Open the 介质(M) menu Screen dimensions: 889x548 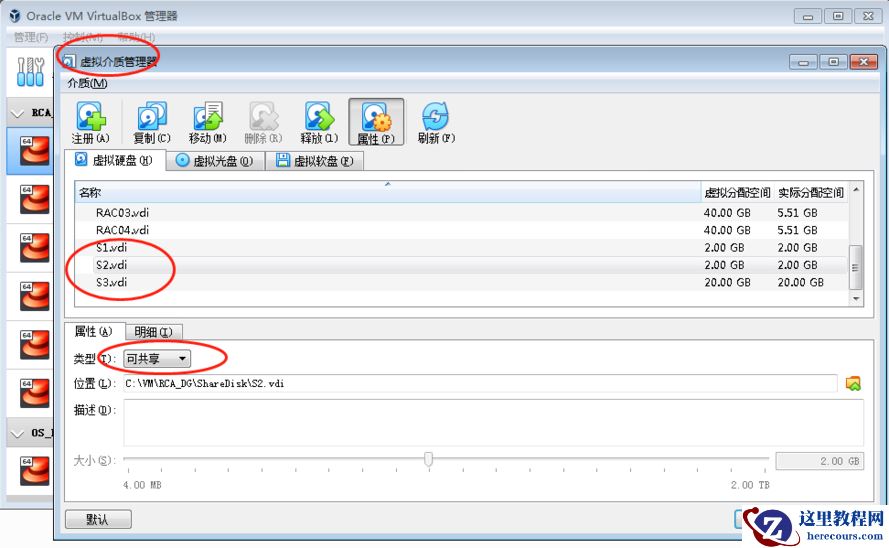(x=87, y=83)
